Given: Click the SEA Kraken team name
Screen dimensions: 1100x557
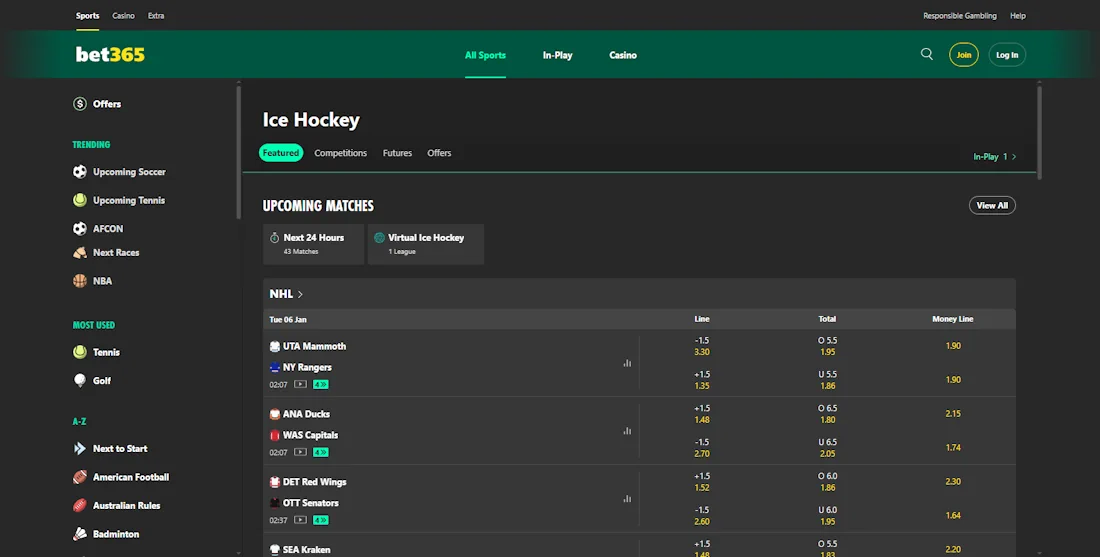Looking at the screenshot, I should click(x=306, y=550).
